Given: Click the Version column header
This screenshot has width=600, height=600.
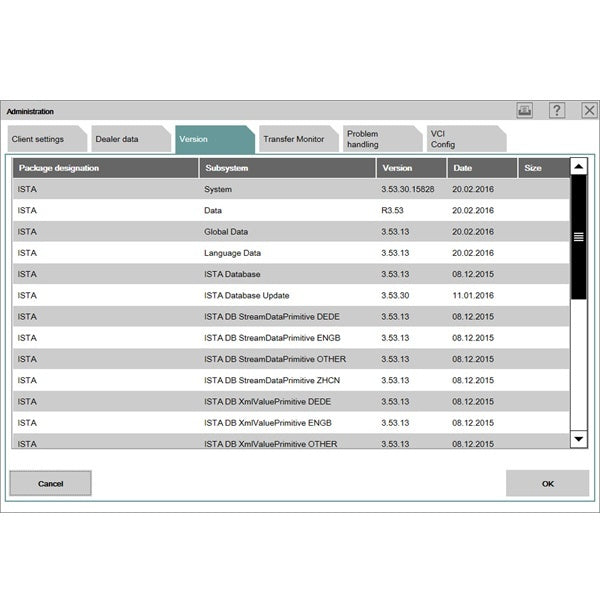Looking at the screenshot, I should coord(411,168).
